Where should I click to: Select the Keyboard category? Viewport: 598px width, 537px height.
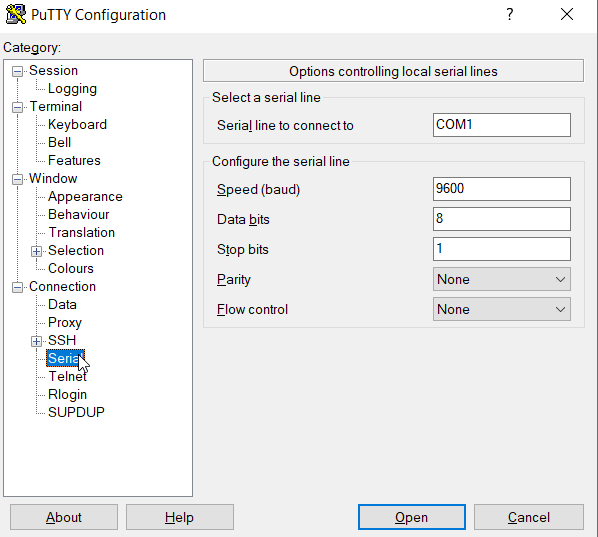77,125
